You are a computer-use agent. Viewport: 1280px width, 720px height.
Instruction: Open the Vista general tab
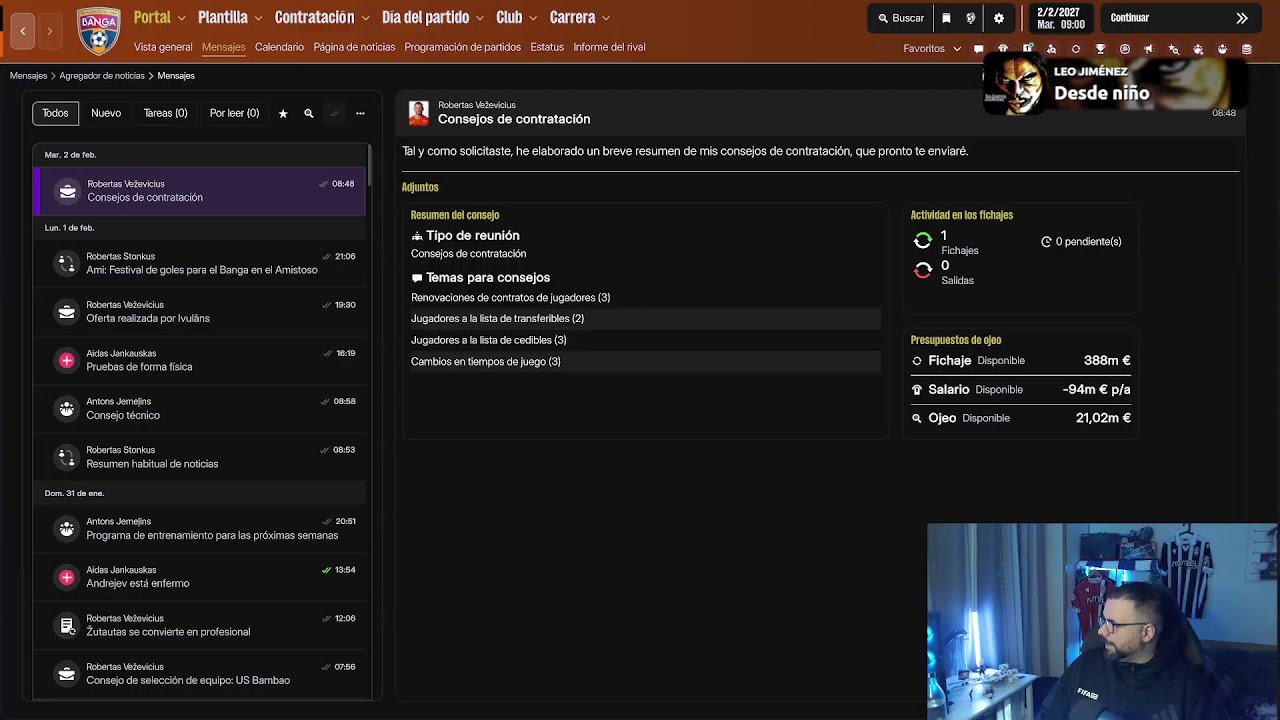coord(163,47)
